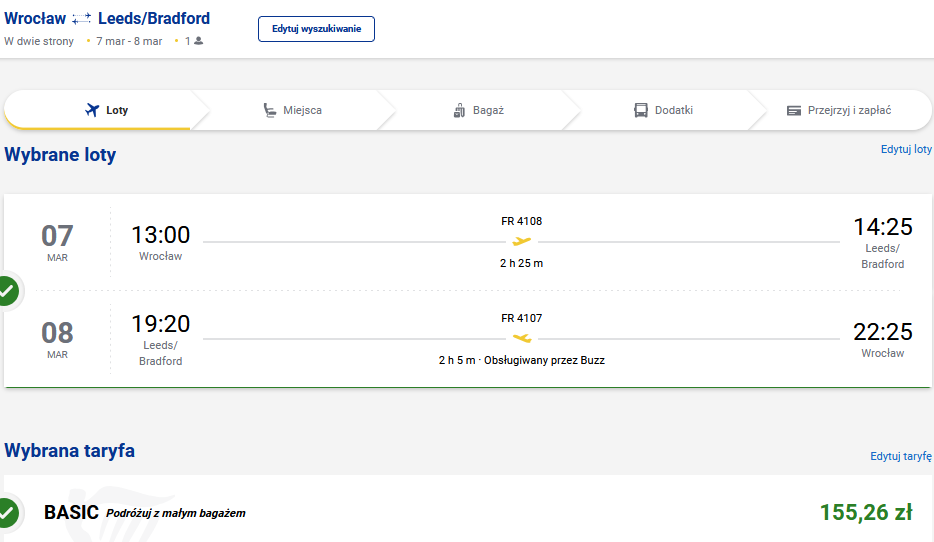
Task: Click the luggage icon beside Bagaż
Action: click(459, 110)
